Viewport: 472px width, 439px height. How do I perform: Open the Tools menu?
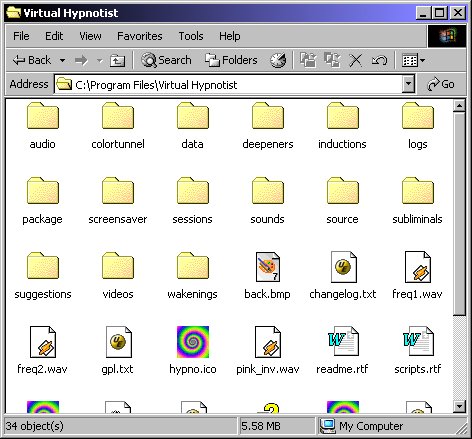191,36
